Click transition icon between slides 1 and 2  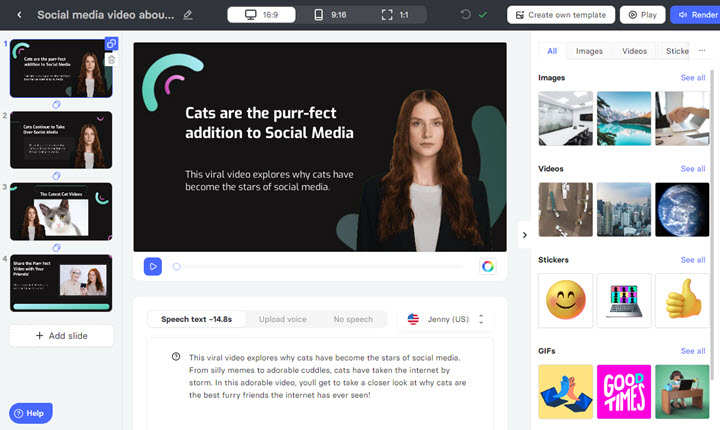tap(56, 104)
